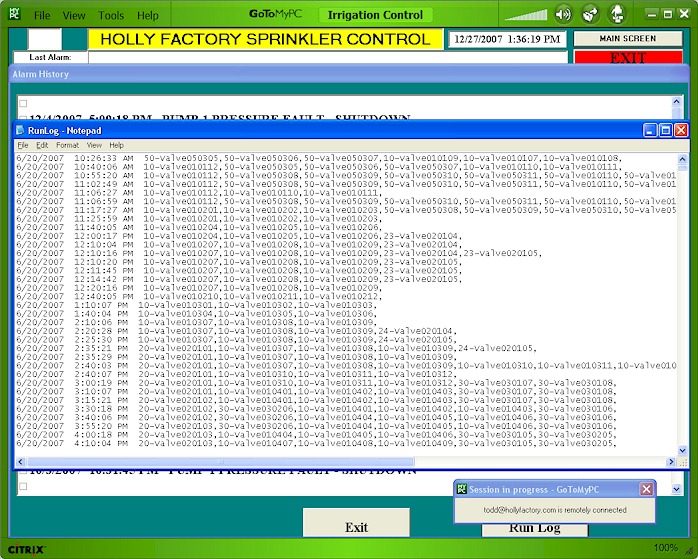Click the date and time display field
Screen dimensions: 698x559
coord(507,39)
